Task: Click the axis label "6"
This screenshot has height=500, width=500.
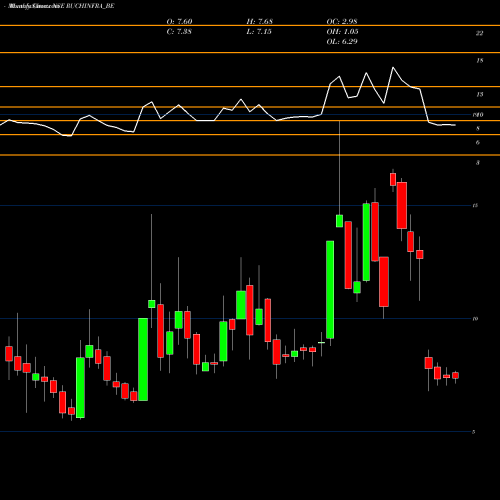Action: coord(478,142)
